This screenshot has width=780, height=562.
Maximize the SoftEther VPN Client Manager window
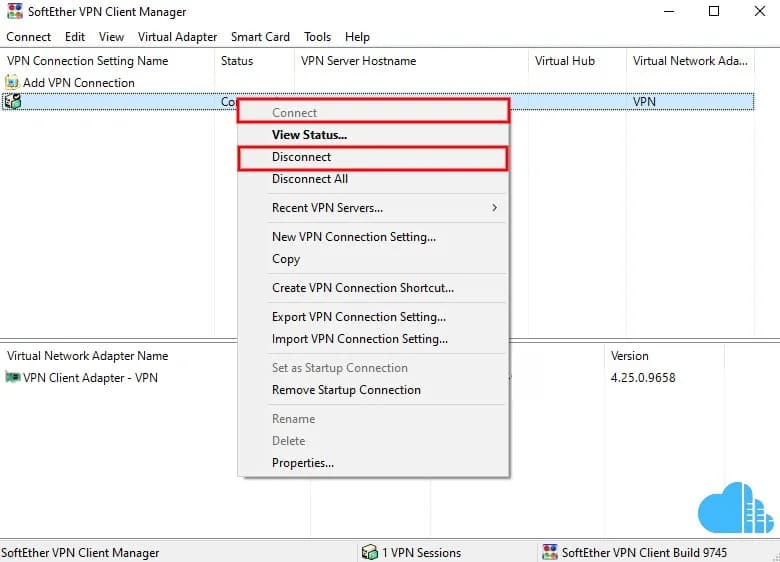pos(714,11)
